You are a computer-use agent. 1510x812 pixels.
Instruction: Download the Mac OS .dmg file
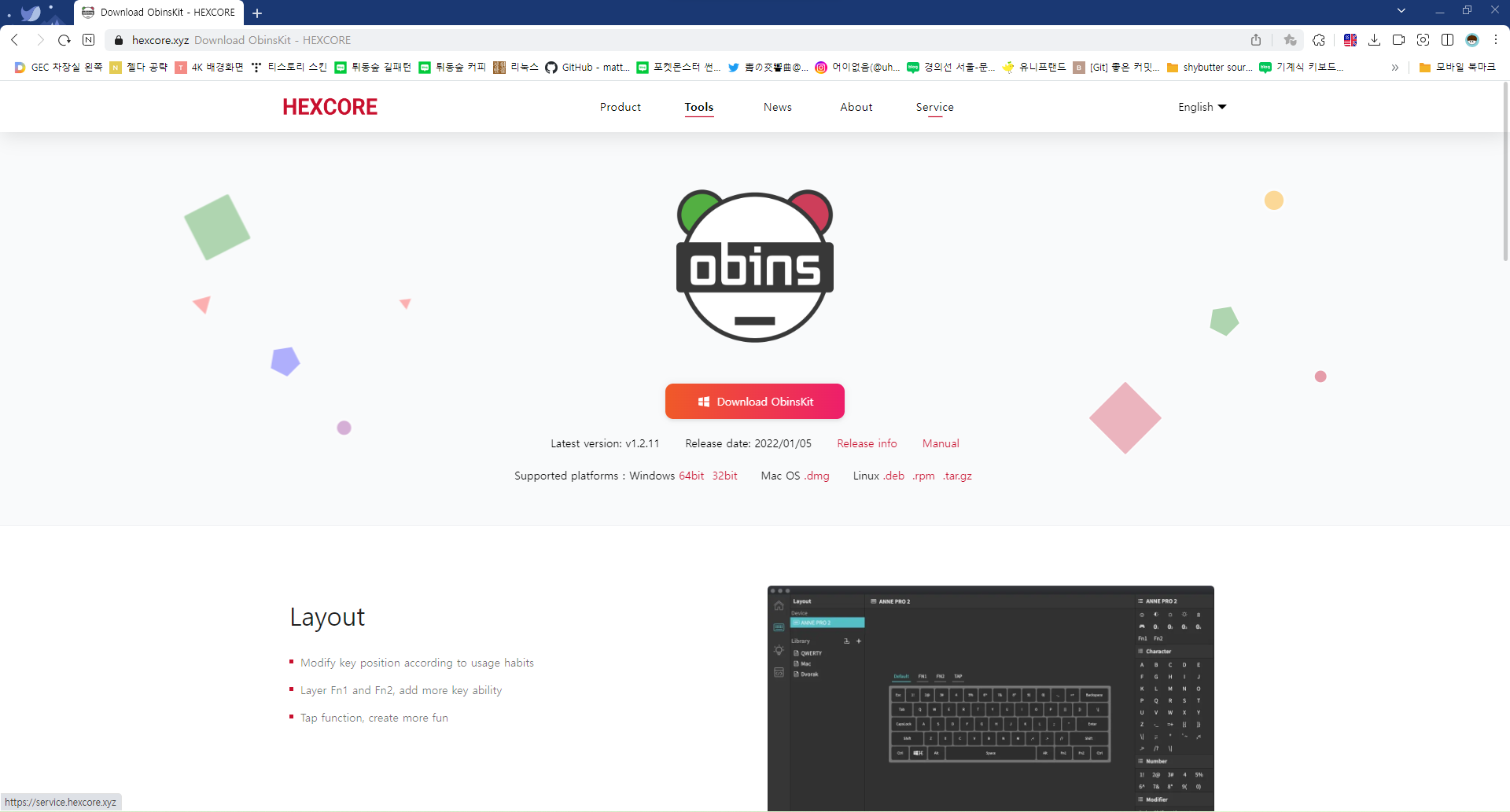pos(817,476)
